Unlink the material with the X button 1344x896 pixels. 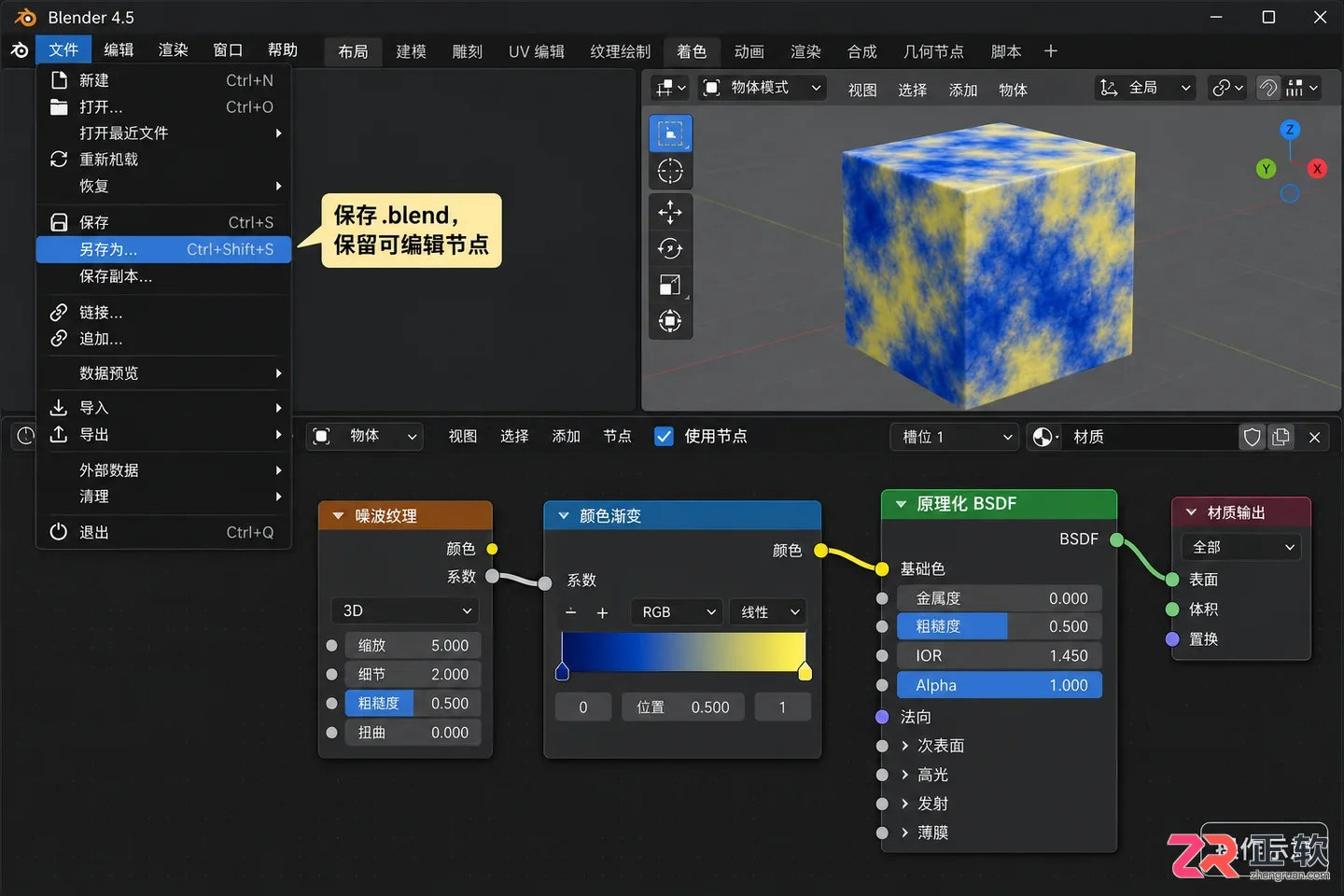click(x=1314, y=437)
